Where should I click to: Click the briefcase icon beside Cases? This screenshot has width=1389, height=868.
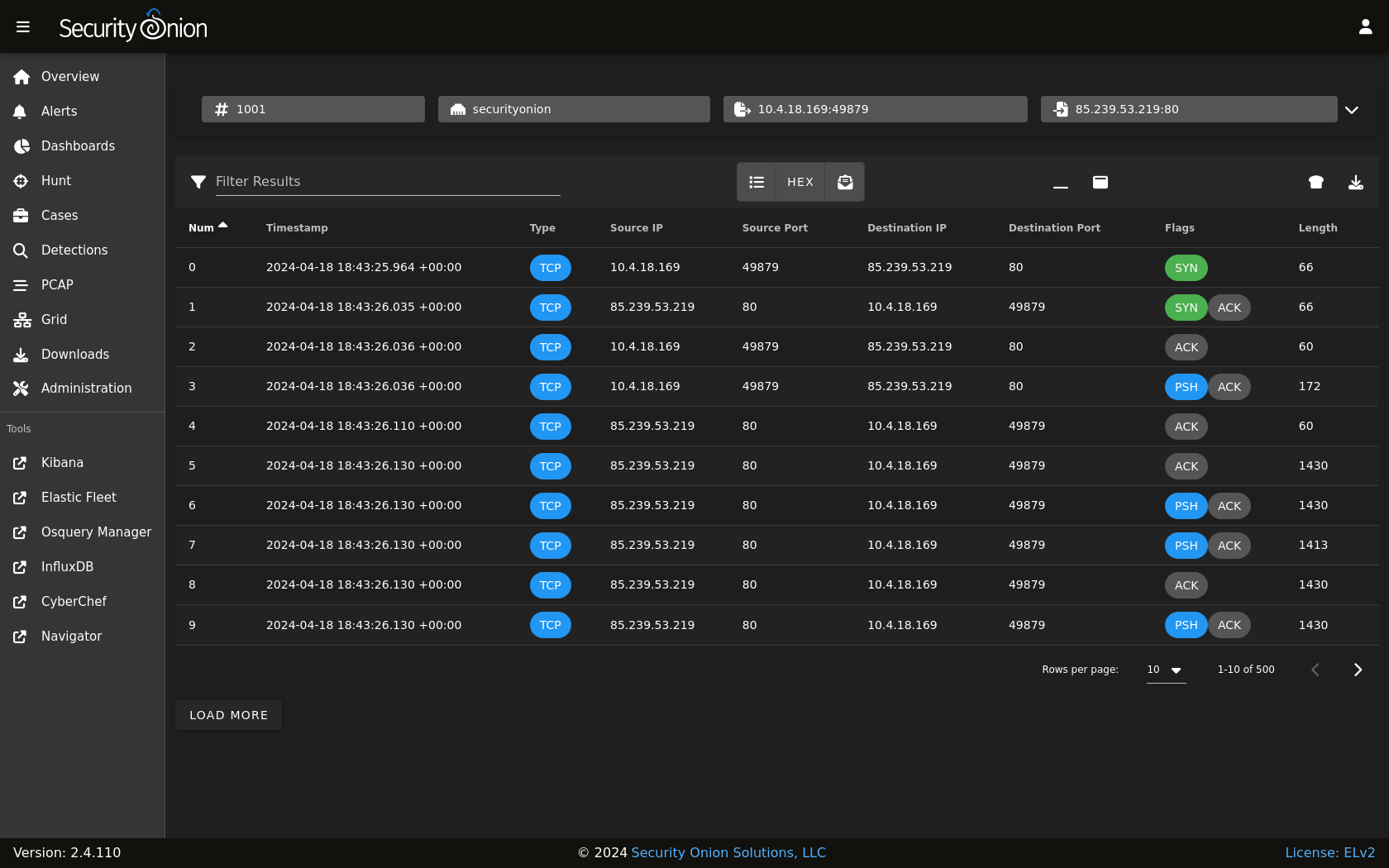[x=21, y=216]
